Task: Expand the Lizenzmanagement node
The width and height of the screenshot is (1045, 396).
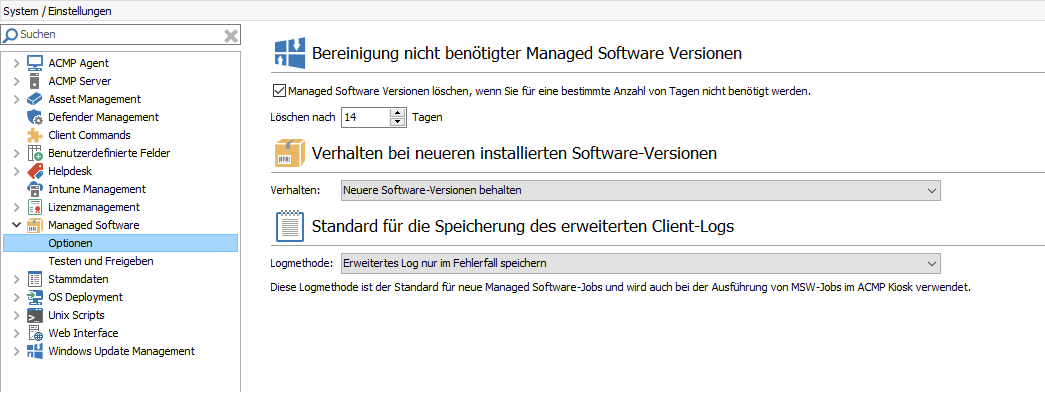Action: pyautogui.click(x=17, y=207)
